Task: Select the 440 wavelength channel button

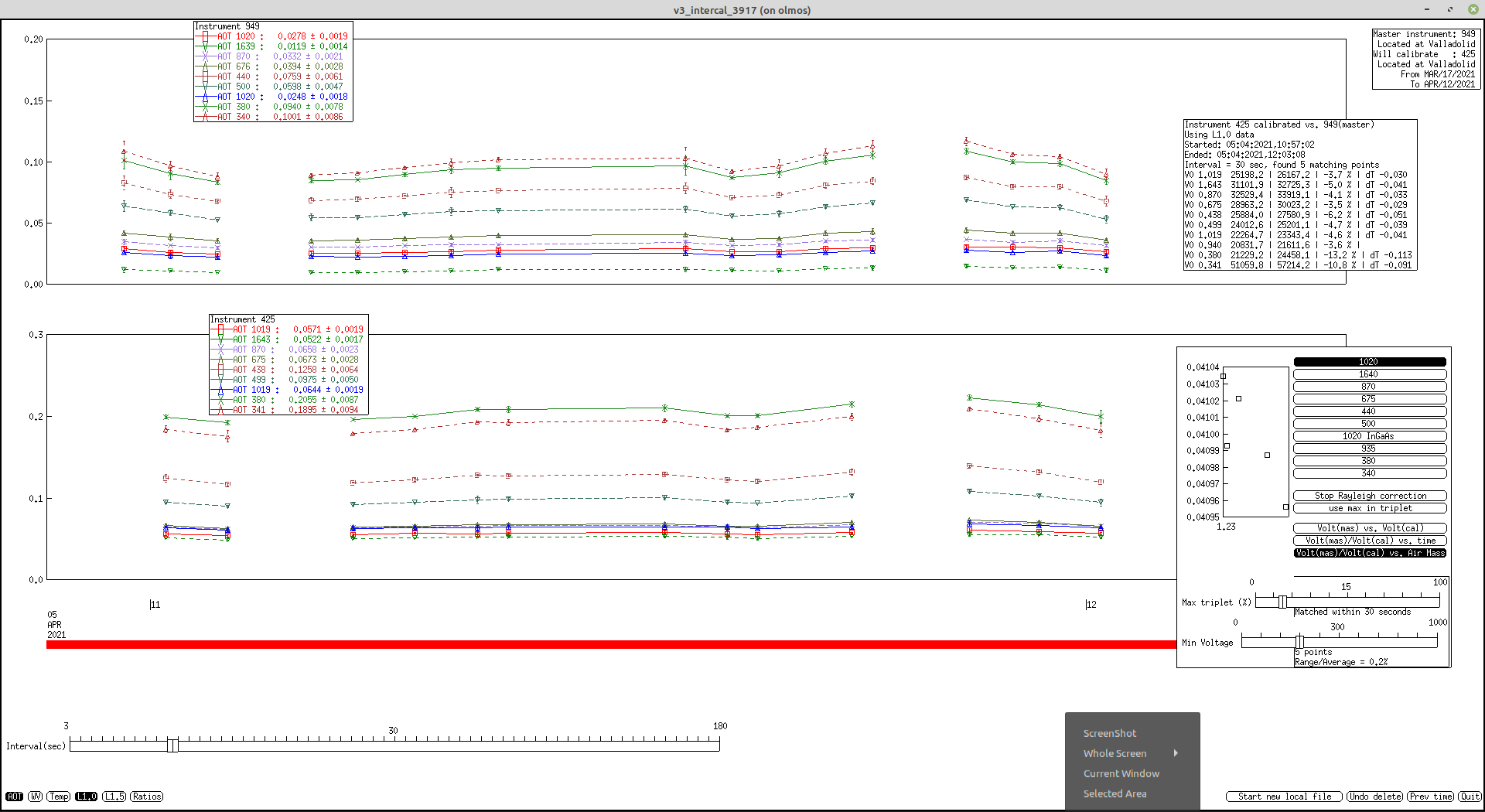Action: tap(1369, 411)
